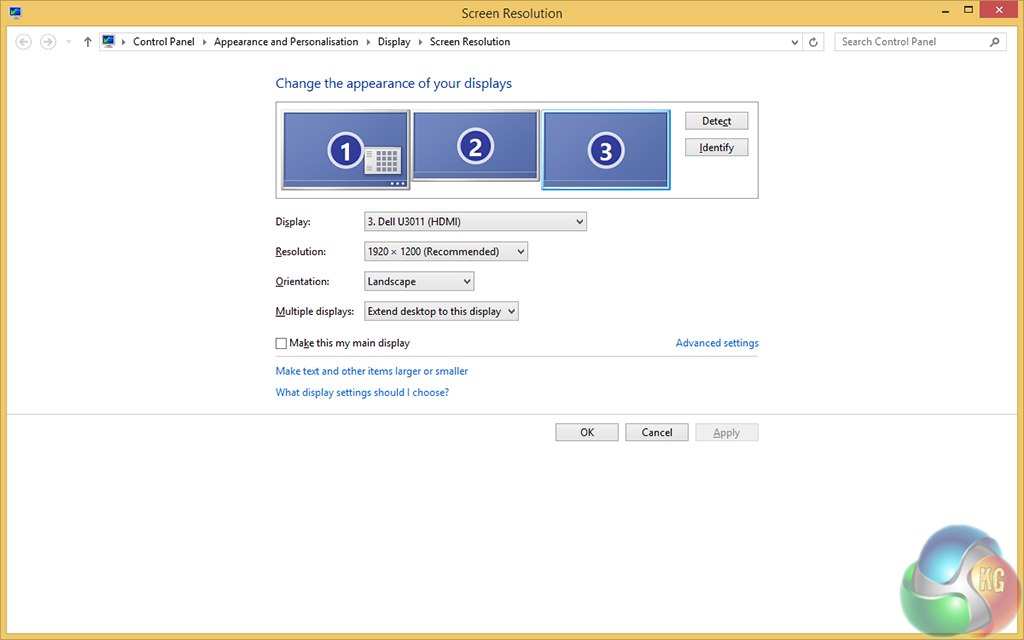Screen dimensions: 1024x640
Task: Open the Display dropdown showing Dell U3011
Action: pos(475,222)
